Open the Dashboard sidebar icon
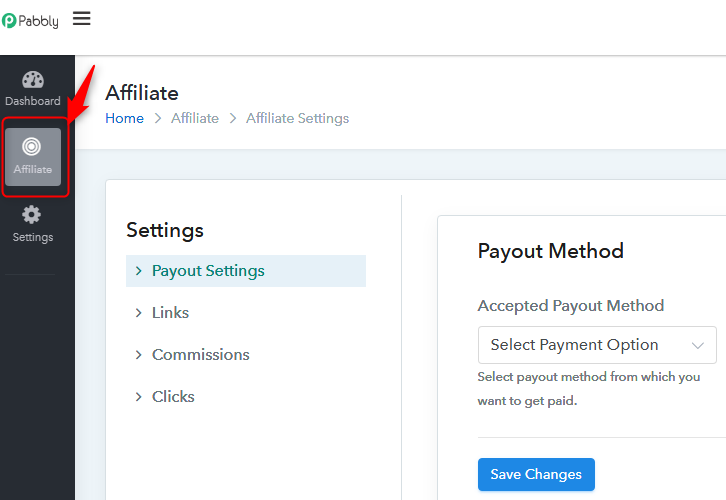Image resolution: width=726 pixels, height=500 pixels. tap(33, 81)
